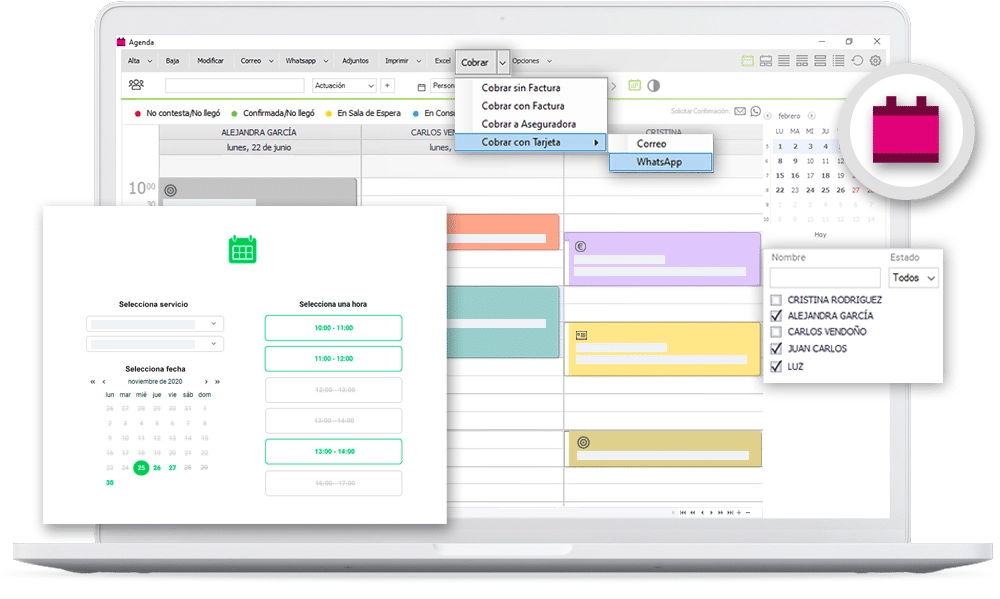Open the Estado 'Todos' dropdown
Screen dimensions: 1000x599
click(914, 278)
